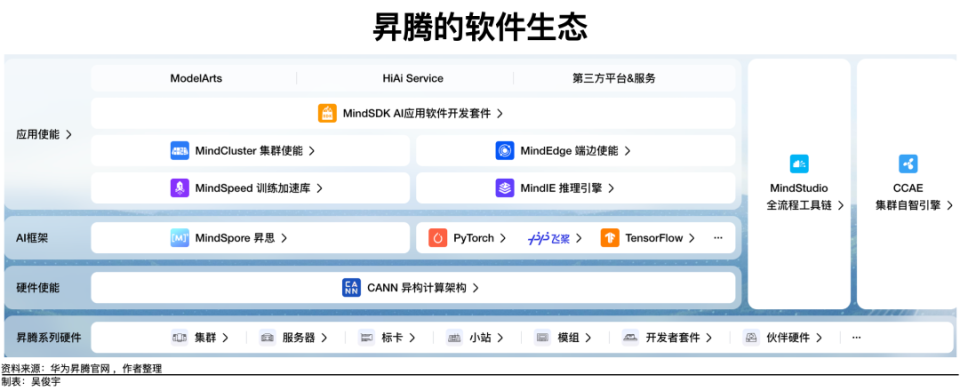This screenshot has height=391, width=960.
Task: Open the PyTorch link
Action: click(x=473, y=238)
